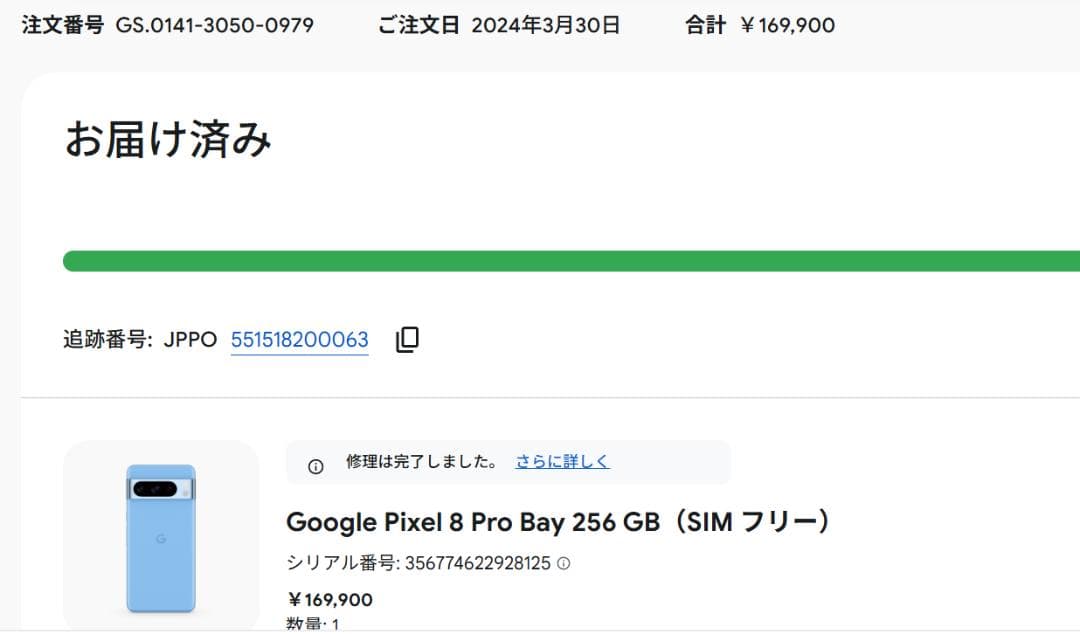This screenshot has height=634, width=1080.
Task: Open the circled info tooltip in the repair banner
Action: pos(316,463)
